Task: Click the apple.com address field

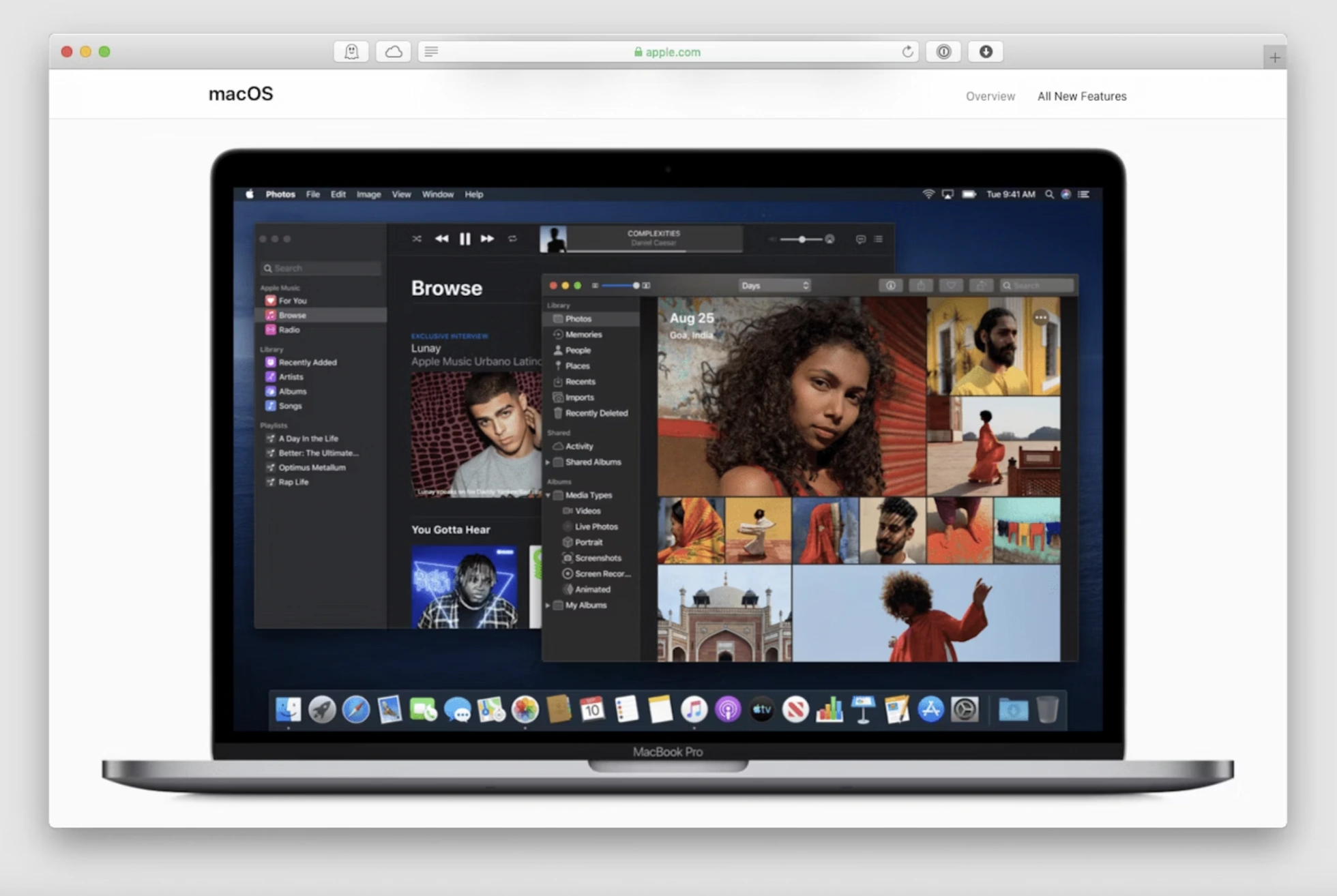Action: [x=668, y=52]
